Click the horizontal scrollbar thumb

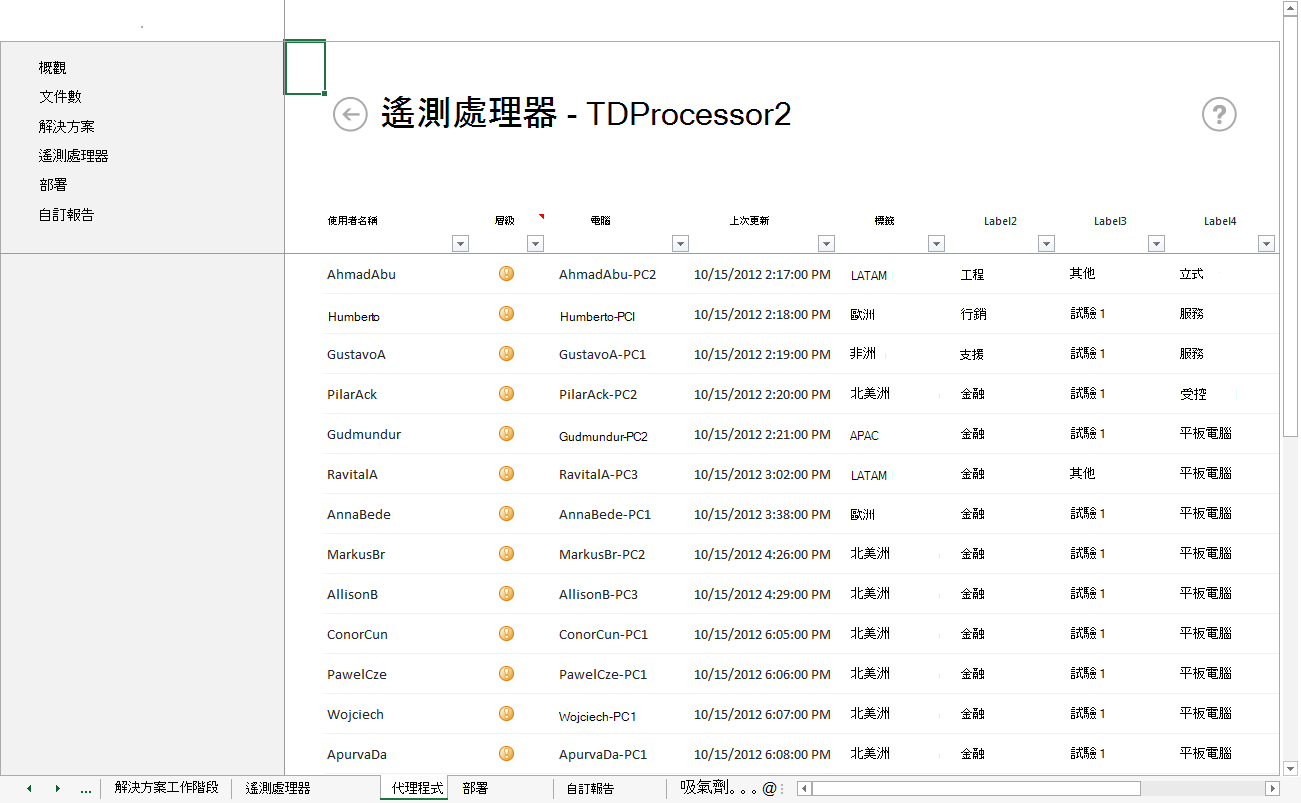pyautogui.click(x=976, y=788)
